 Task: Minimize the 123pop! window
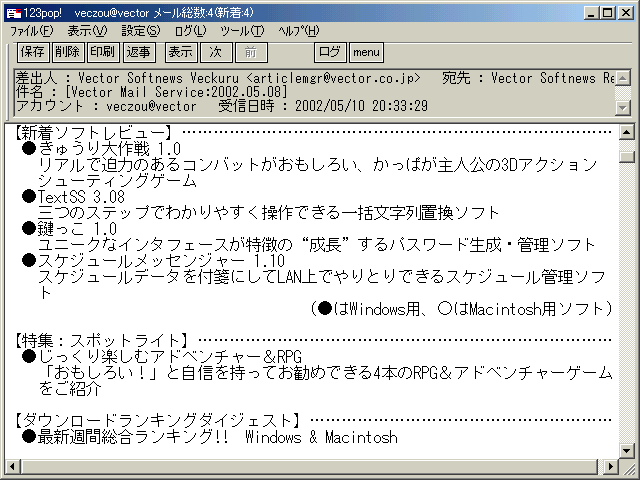[x=591, y=13]
